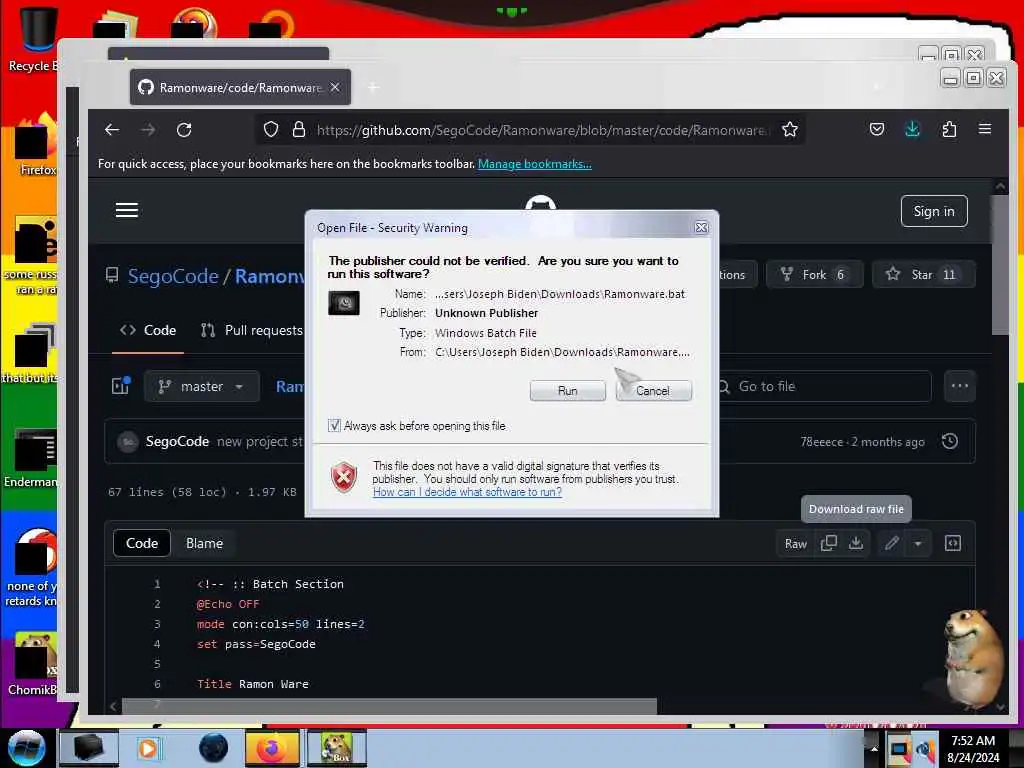
Task: Click the Sign in button on GitHub
Action: tap(934, 211)
